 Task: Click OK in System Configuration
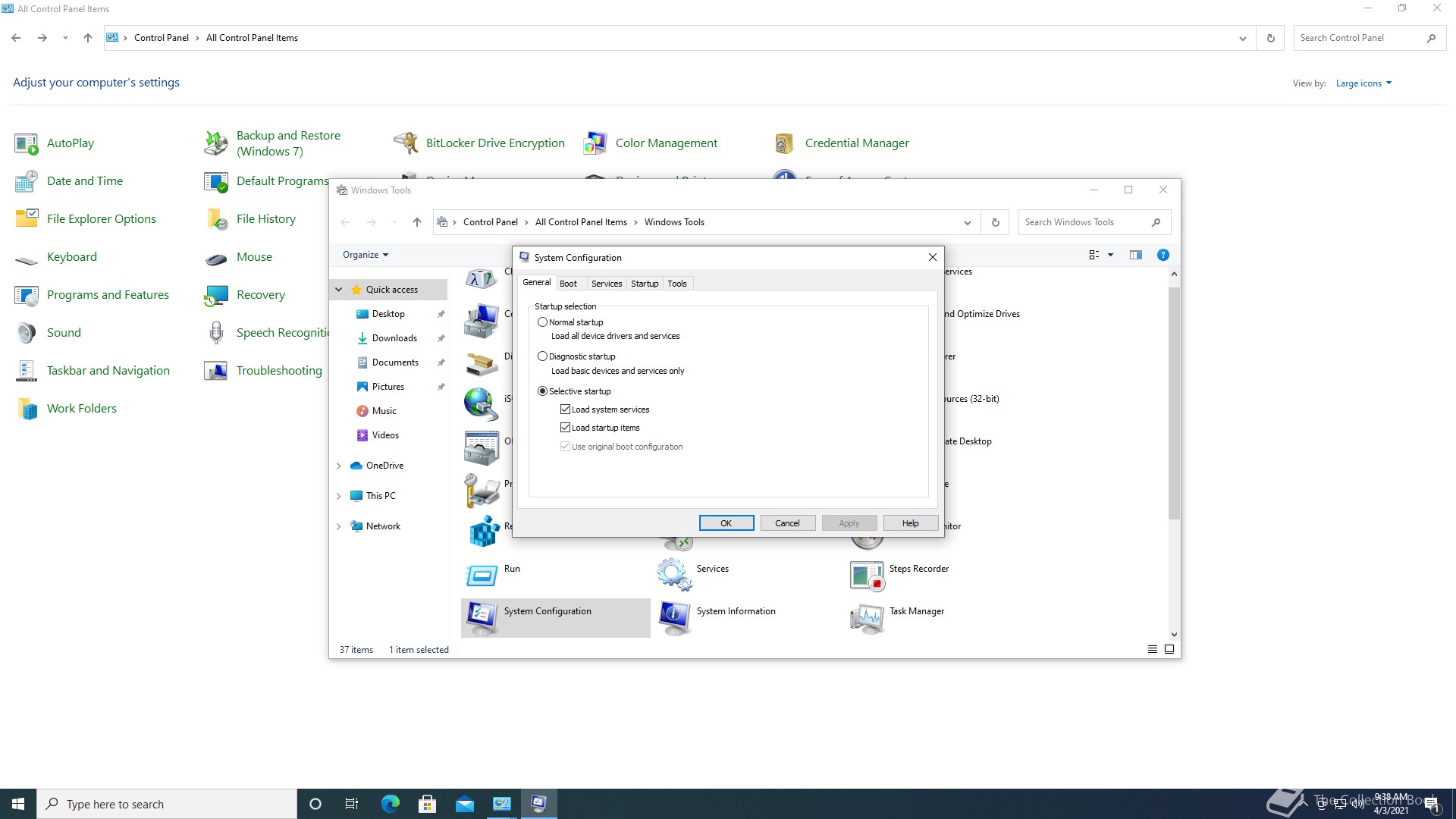pyautogui.click(x=726, y=523)
